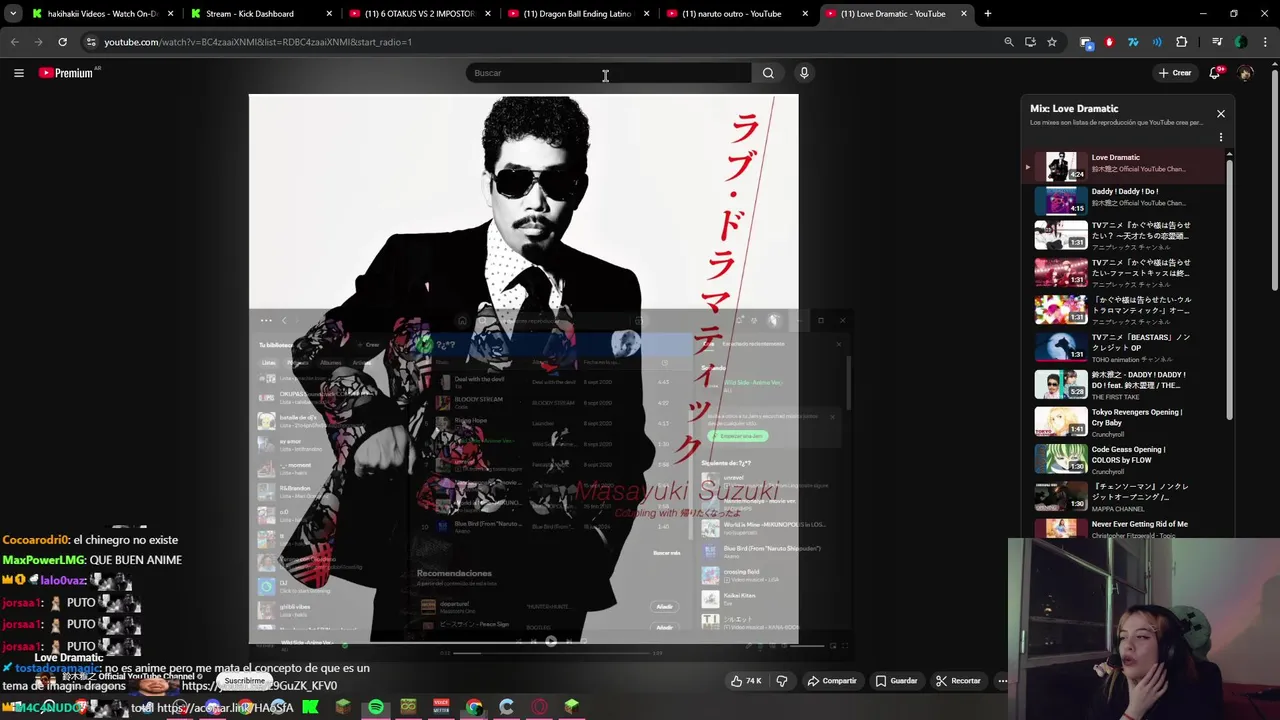Viewport: 1280px width, 720px height.
Task: Open Voicemeeter from the taskbar
Action: (x=441, y=707)
